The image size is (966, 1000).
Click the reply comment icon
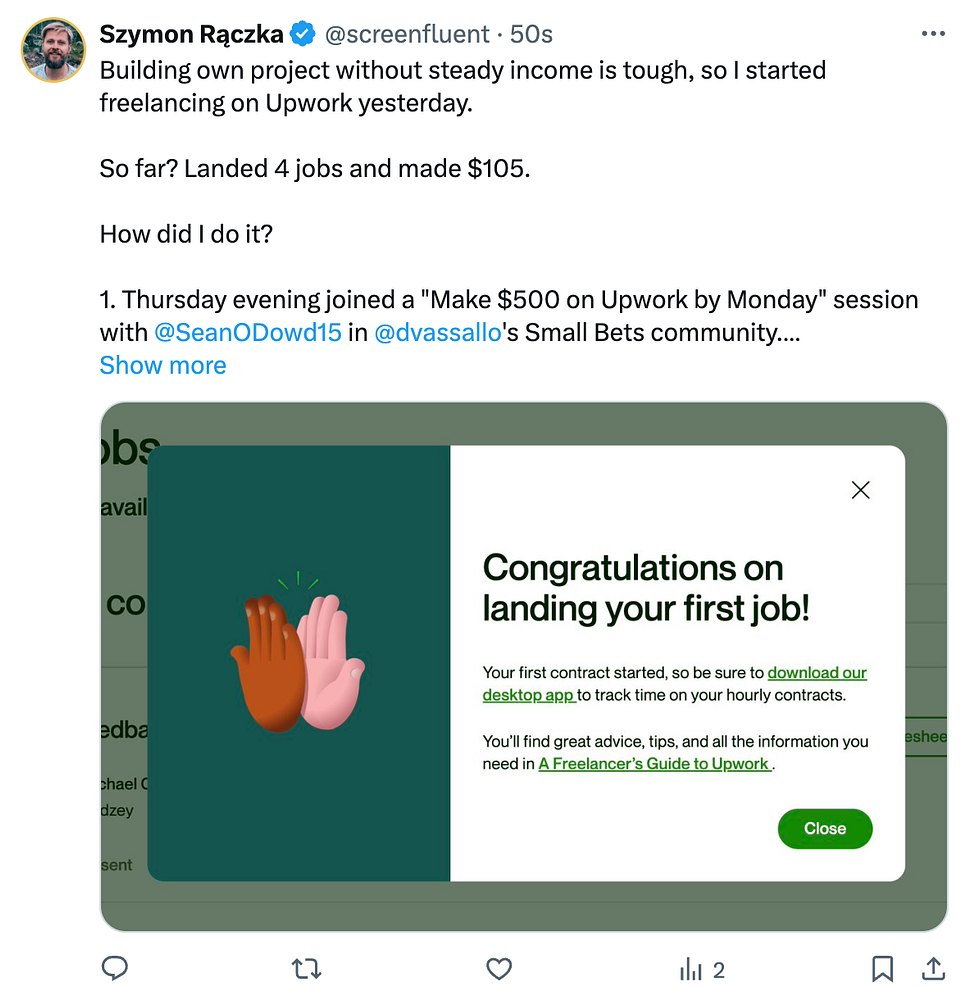tap(115, 968)
